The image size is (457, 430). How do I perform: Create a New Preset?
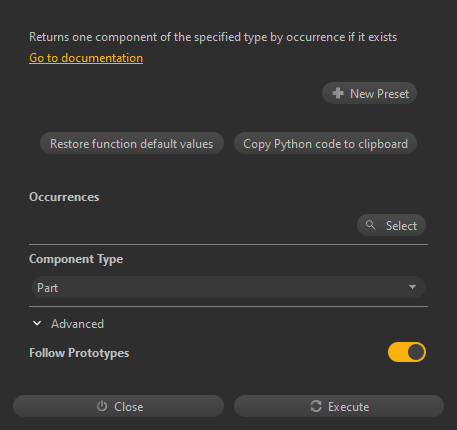pyautogui.click(x=369, y=93)
